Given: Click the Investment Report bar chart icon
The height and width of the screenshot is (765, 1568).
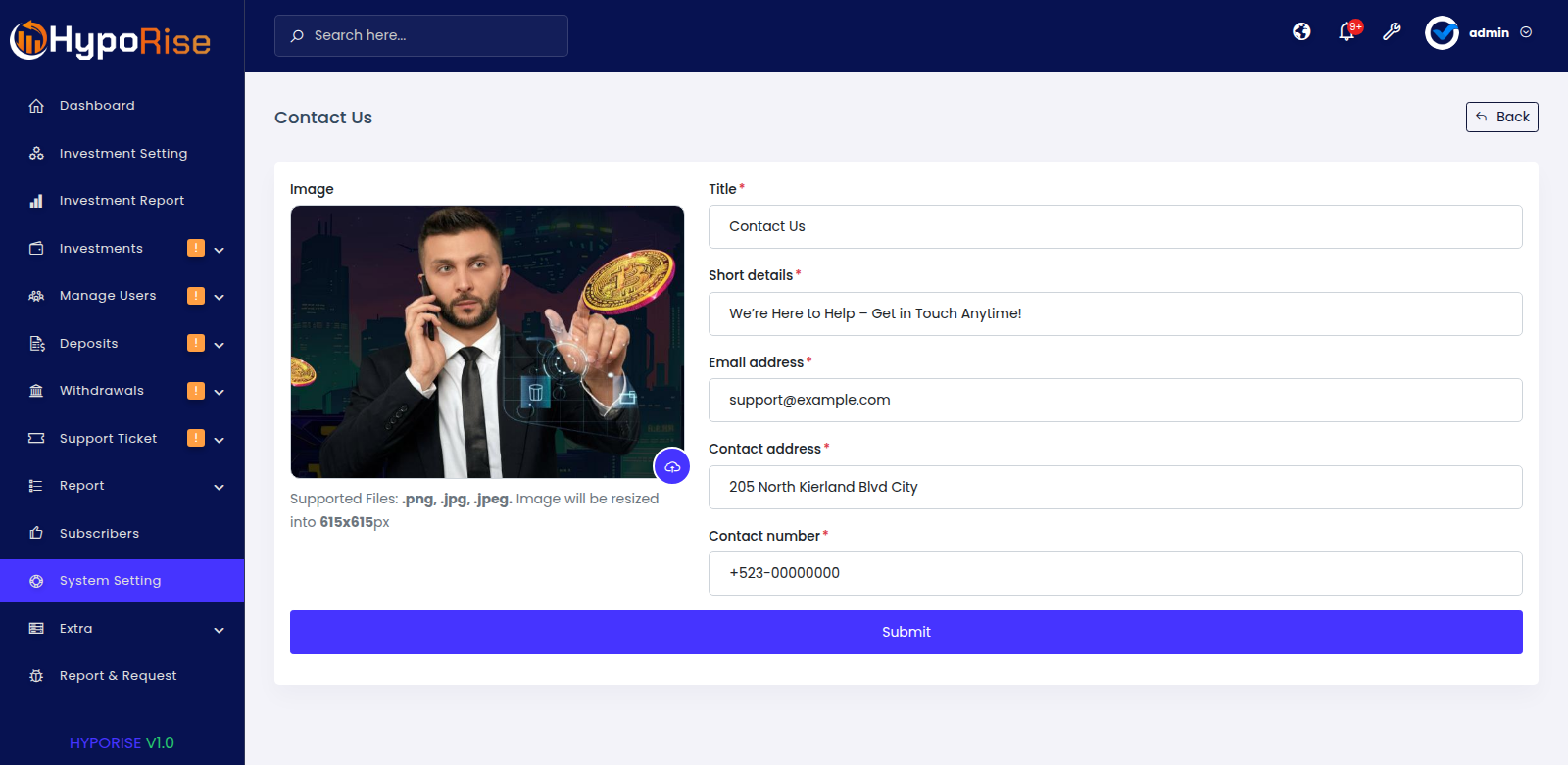Looking at the screenshot, I should [36, 201].
